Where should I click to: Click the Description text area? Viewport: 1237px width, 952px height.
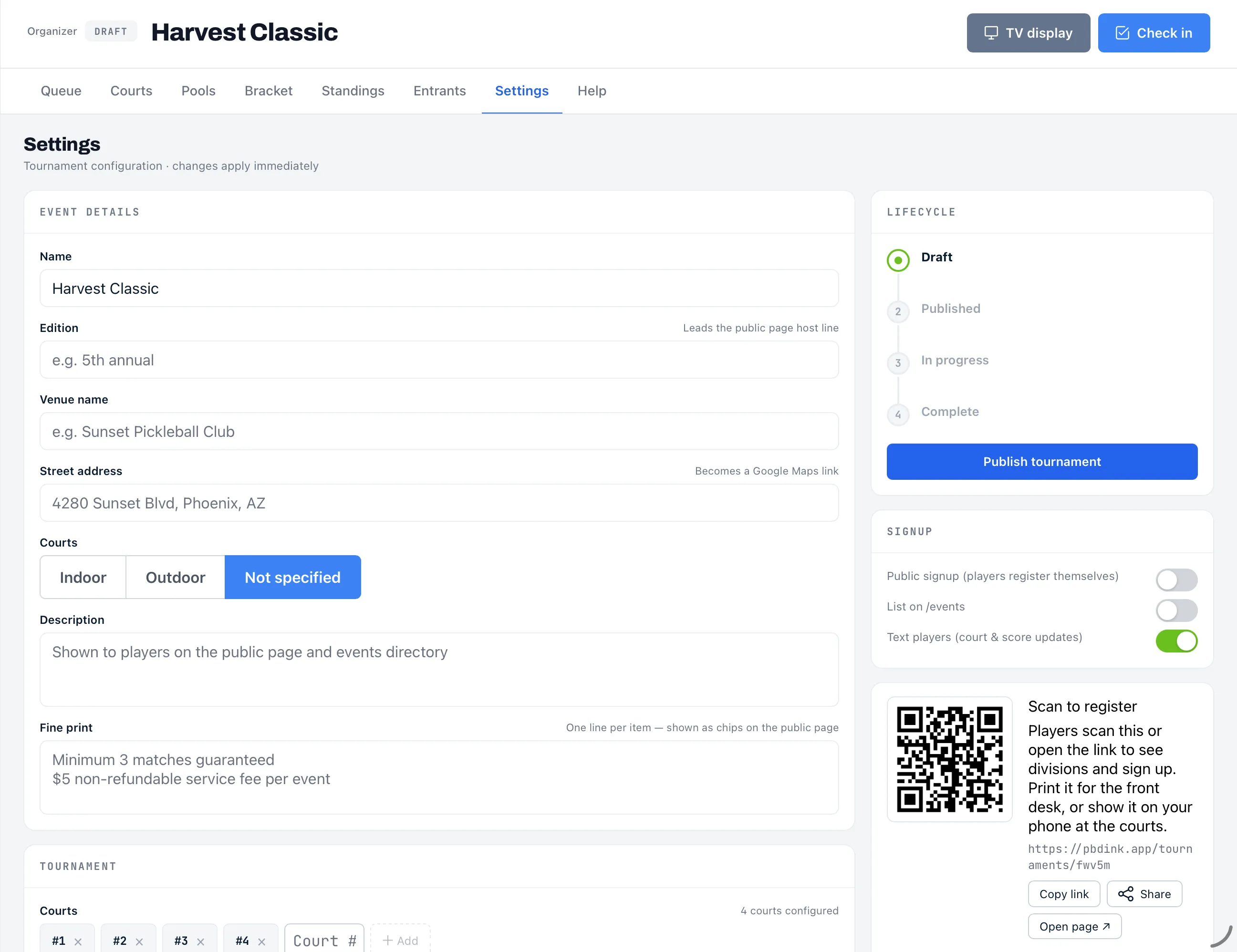point(439,669)
